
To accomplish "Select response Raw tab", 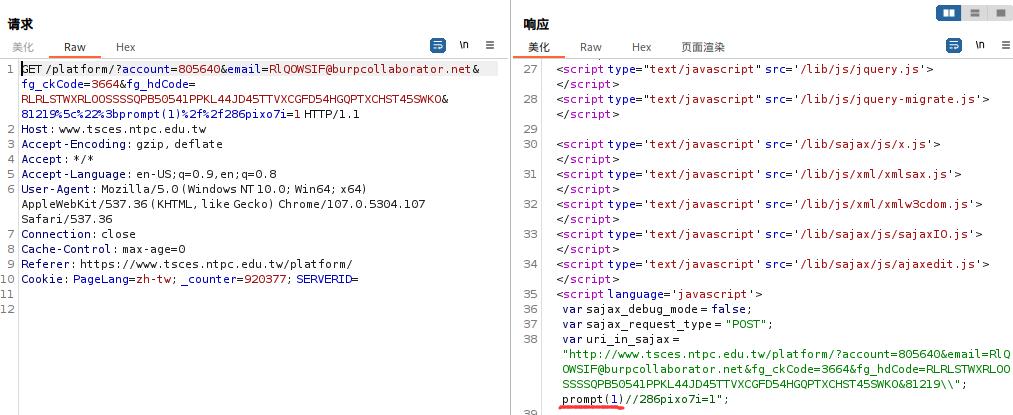I will tap(590, 47).
